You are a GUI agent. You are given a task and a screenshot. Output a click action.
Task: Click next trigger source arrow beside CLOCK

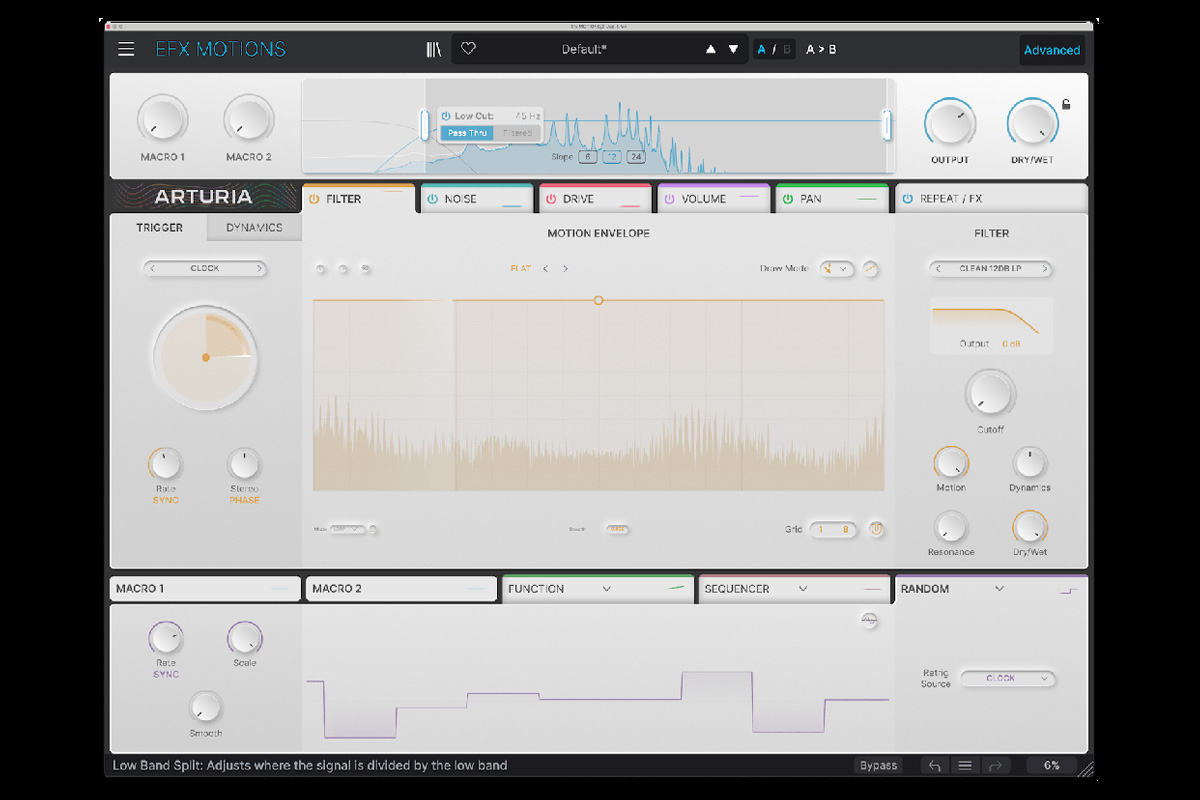point(259,268)
